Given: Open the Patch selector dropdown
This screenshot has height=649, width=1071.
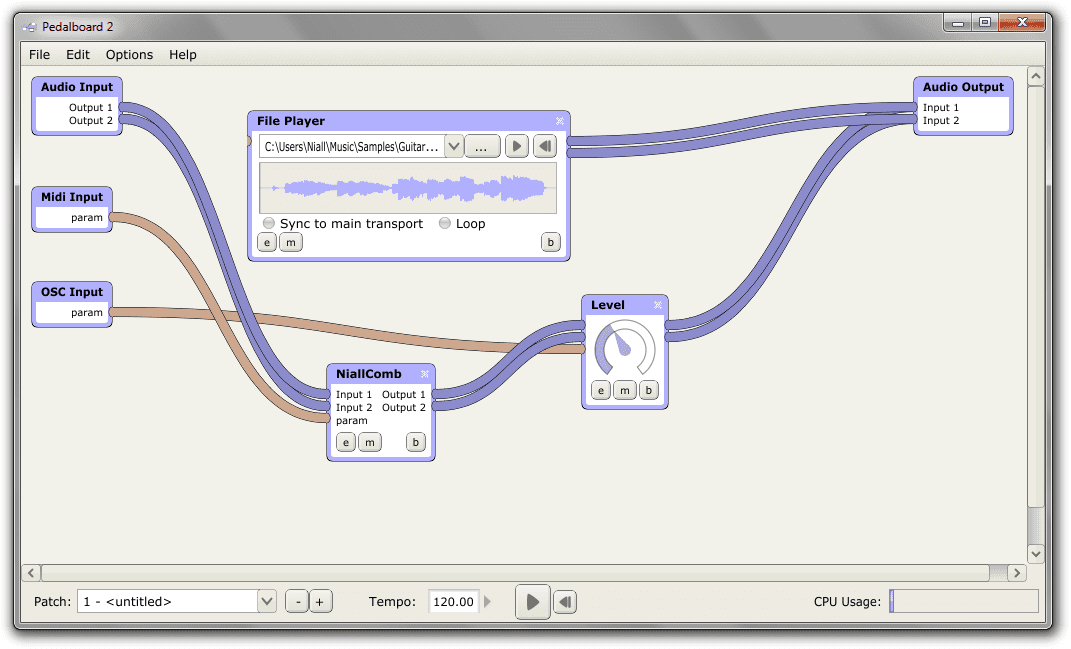Looking at the screenshot, I should click(x=266, y=602).
